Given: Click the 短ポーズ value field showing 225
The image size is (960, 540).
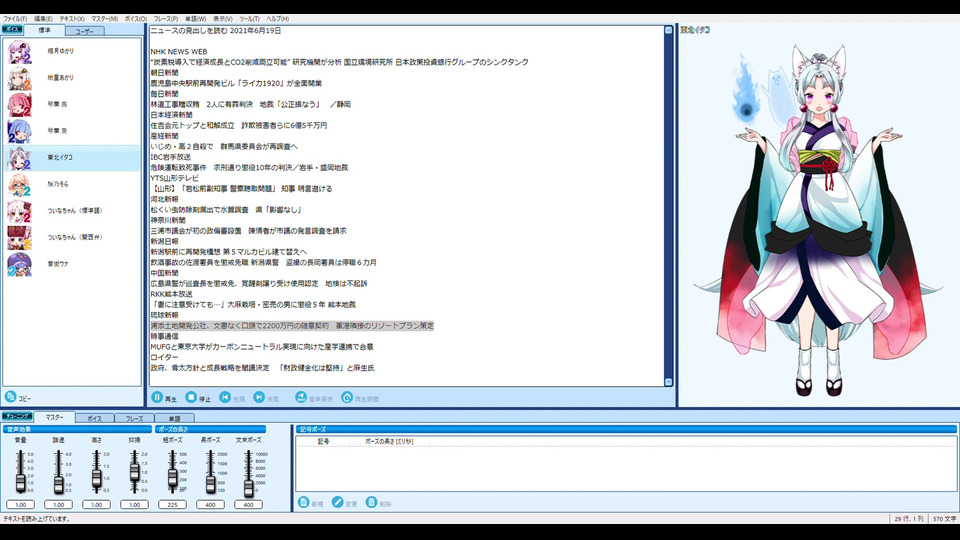Looking at the screenshot, I should click(x=172, y=504).
